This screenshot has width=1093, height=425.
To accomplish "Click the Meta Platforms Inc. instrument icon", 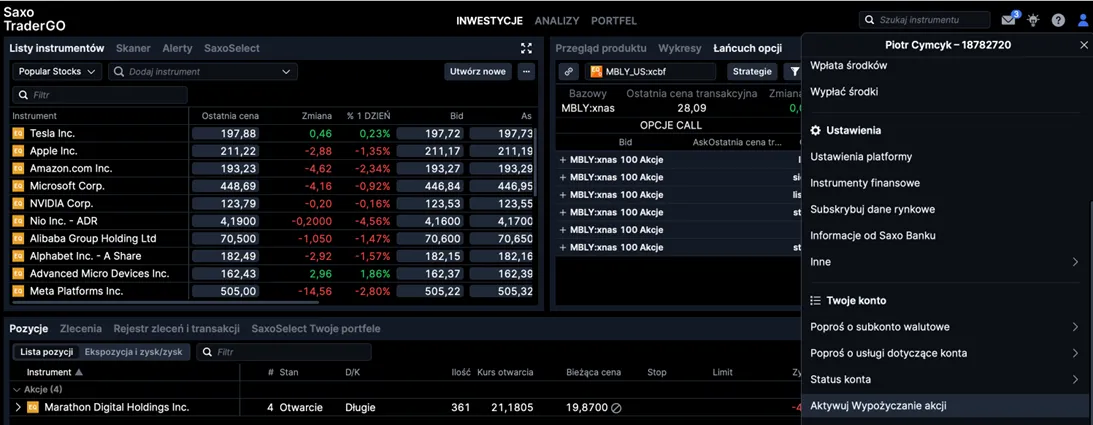I will click(18, 291).
